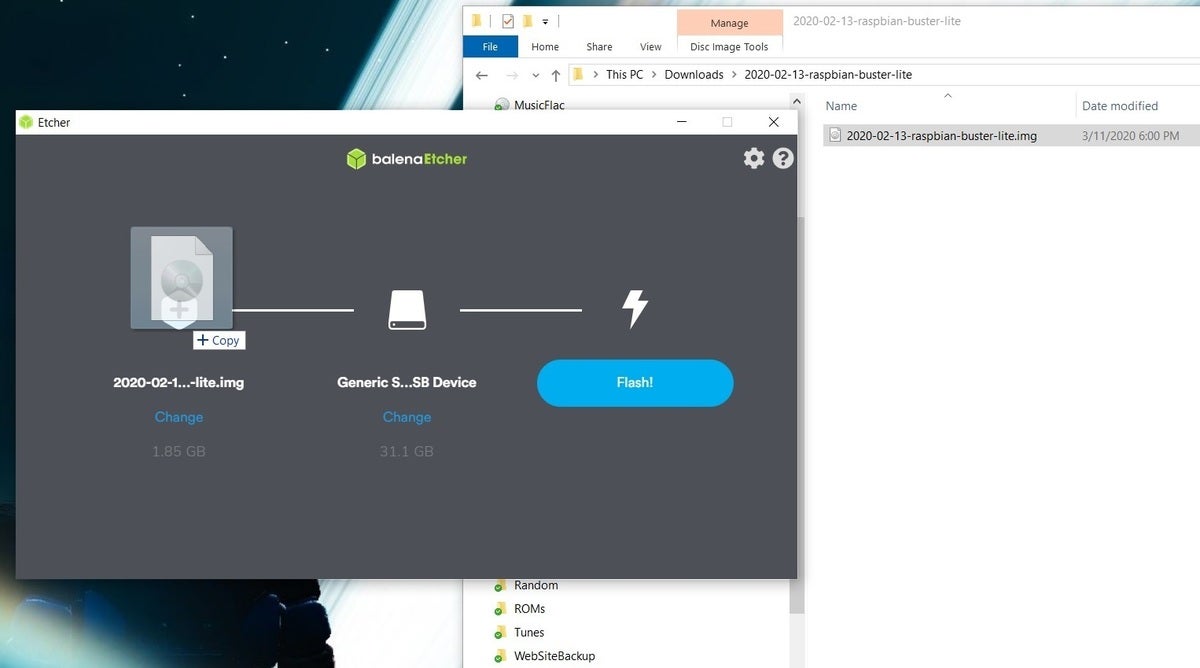Click the Generic S...SB Device label
This screenshot has height=668, width=1200.
click(407, 382)
